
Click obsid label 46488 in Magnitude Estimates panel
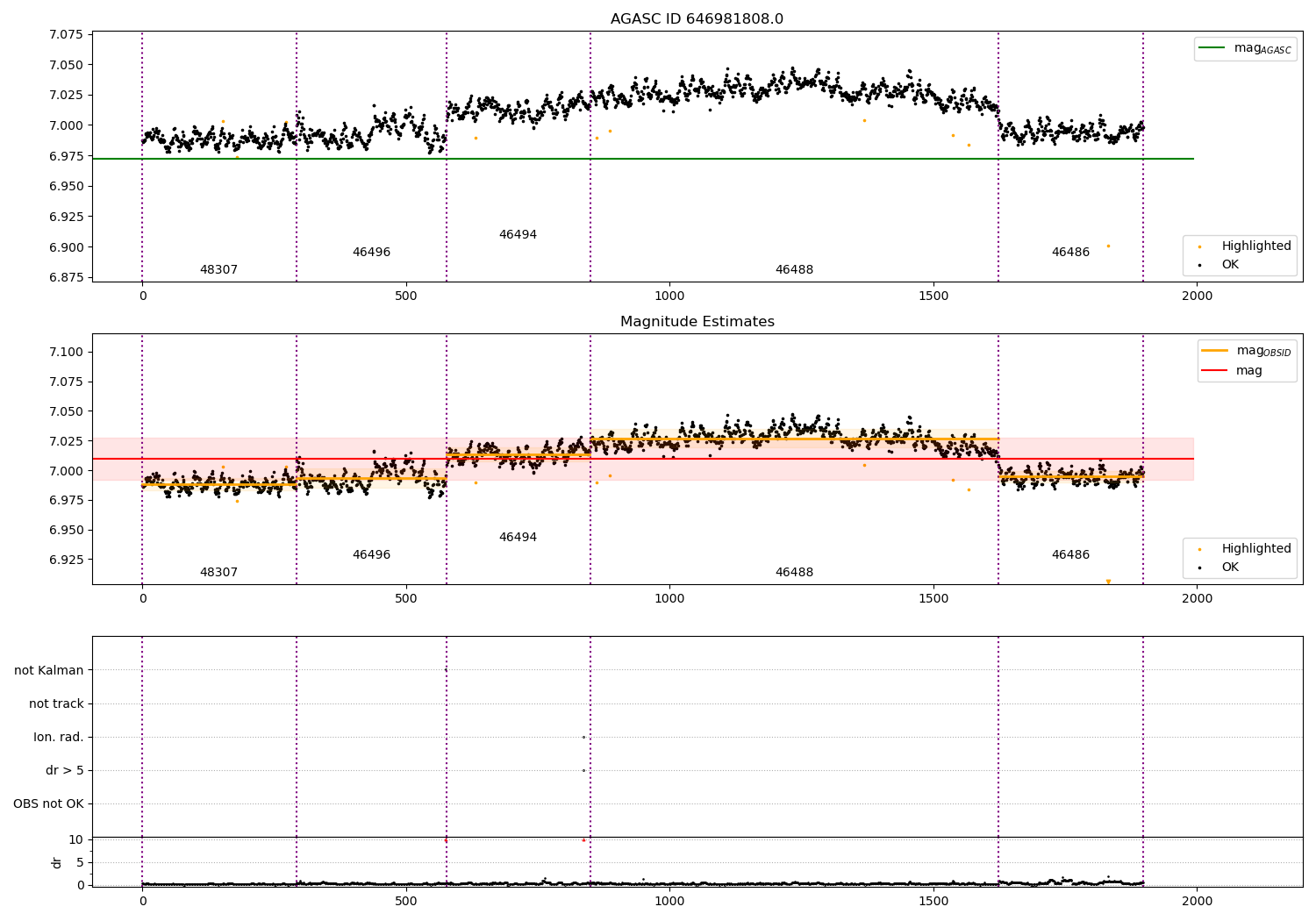794,573
